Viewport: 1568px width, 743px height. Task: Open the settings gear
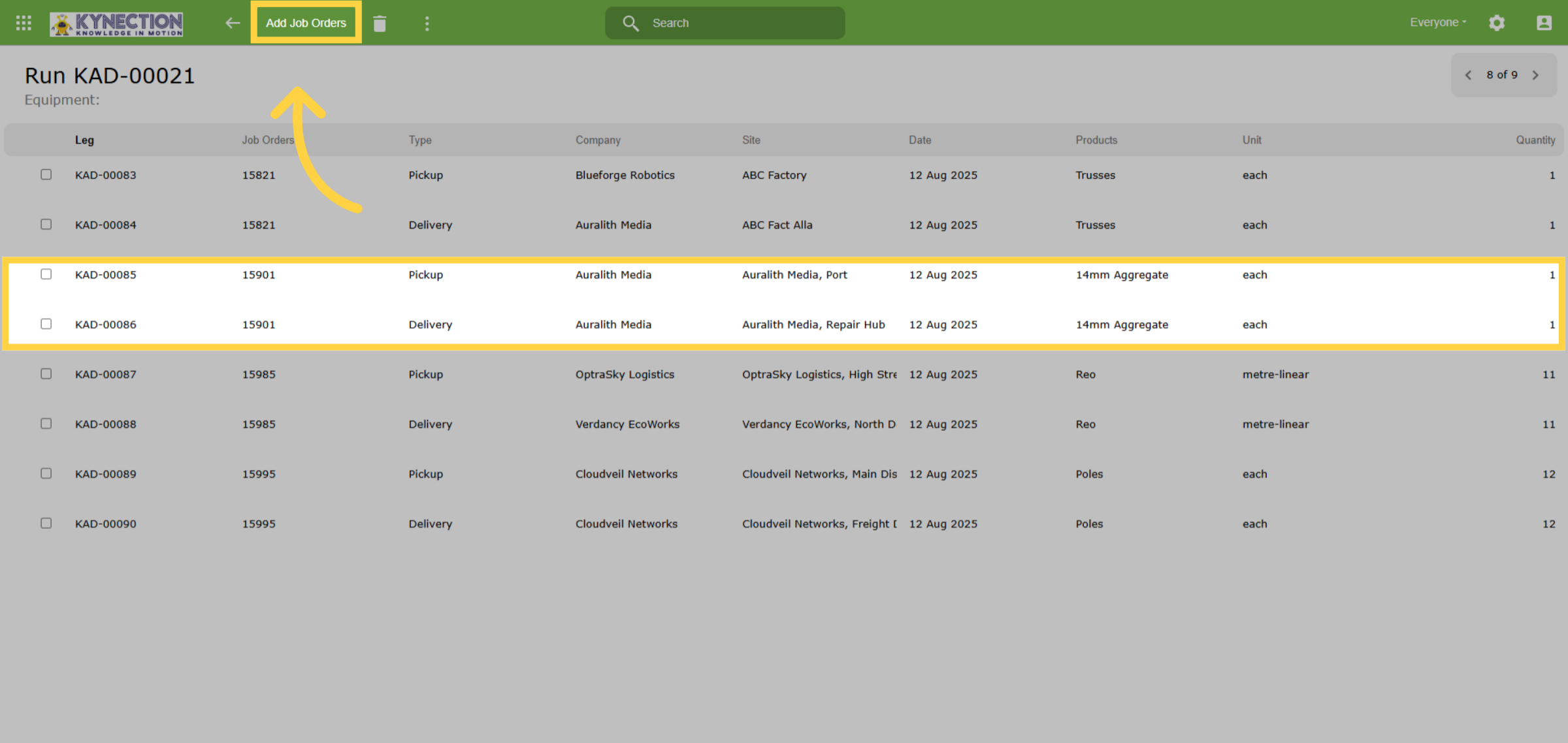(1497, 23)
